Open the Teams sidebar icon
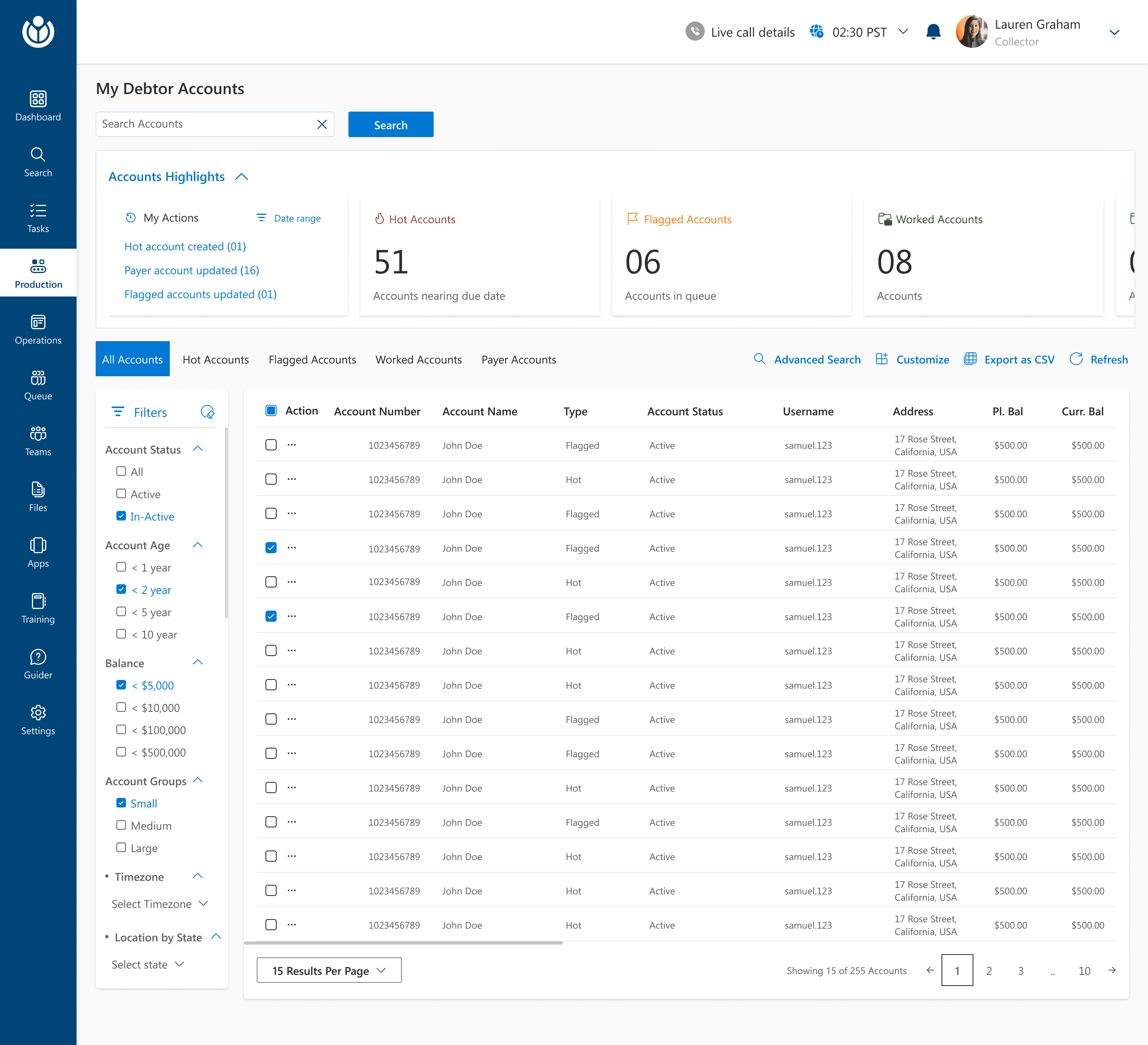1148x1045 pixels. (x=37, y=434)
